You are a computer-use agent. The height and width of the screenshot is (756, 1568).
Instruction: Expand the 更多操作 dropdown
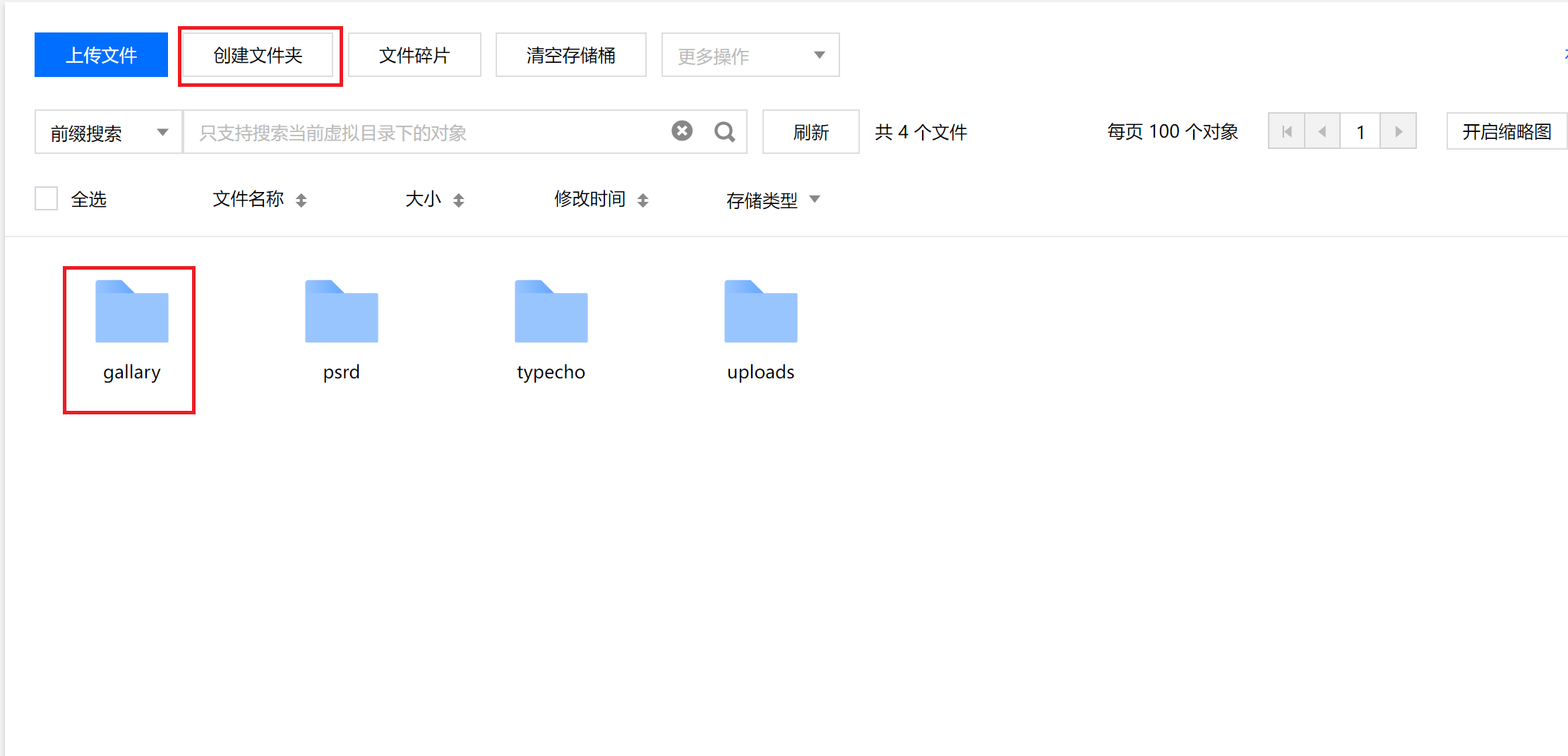[750, 55]
